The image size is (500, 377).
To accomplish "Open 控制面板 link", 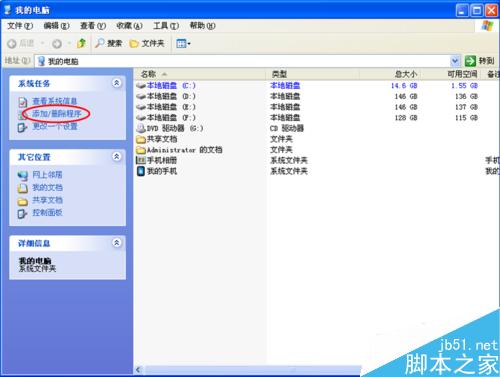I will pos(47,213).
